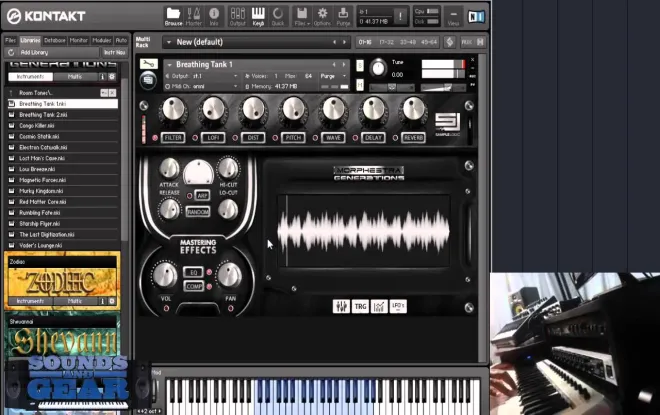Open Generations library settings gear icon
660x415 pixels.
(112, 77)
